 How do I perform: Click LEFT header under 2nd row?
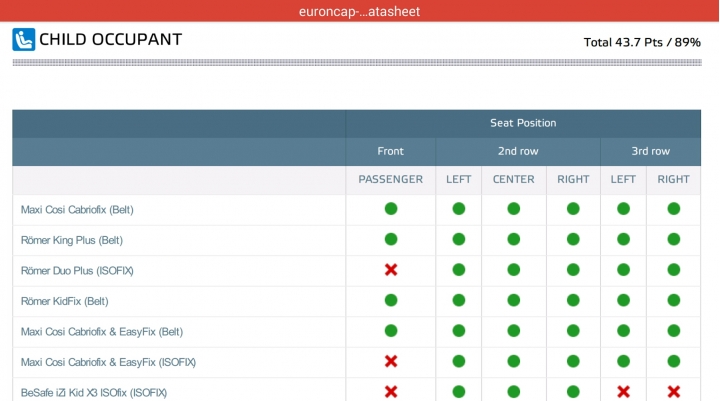click(459, 179)
